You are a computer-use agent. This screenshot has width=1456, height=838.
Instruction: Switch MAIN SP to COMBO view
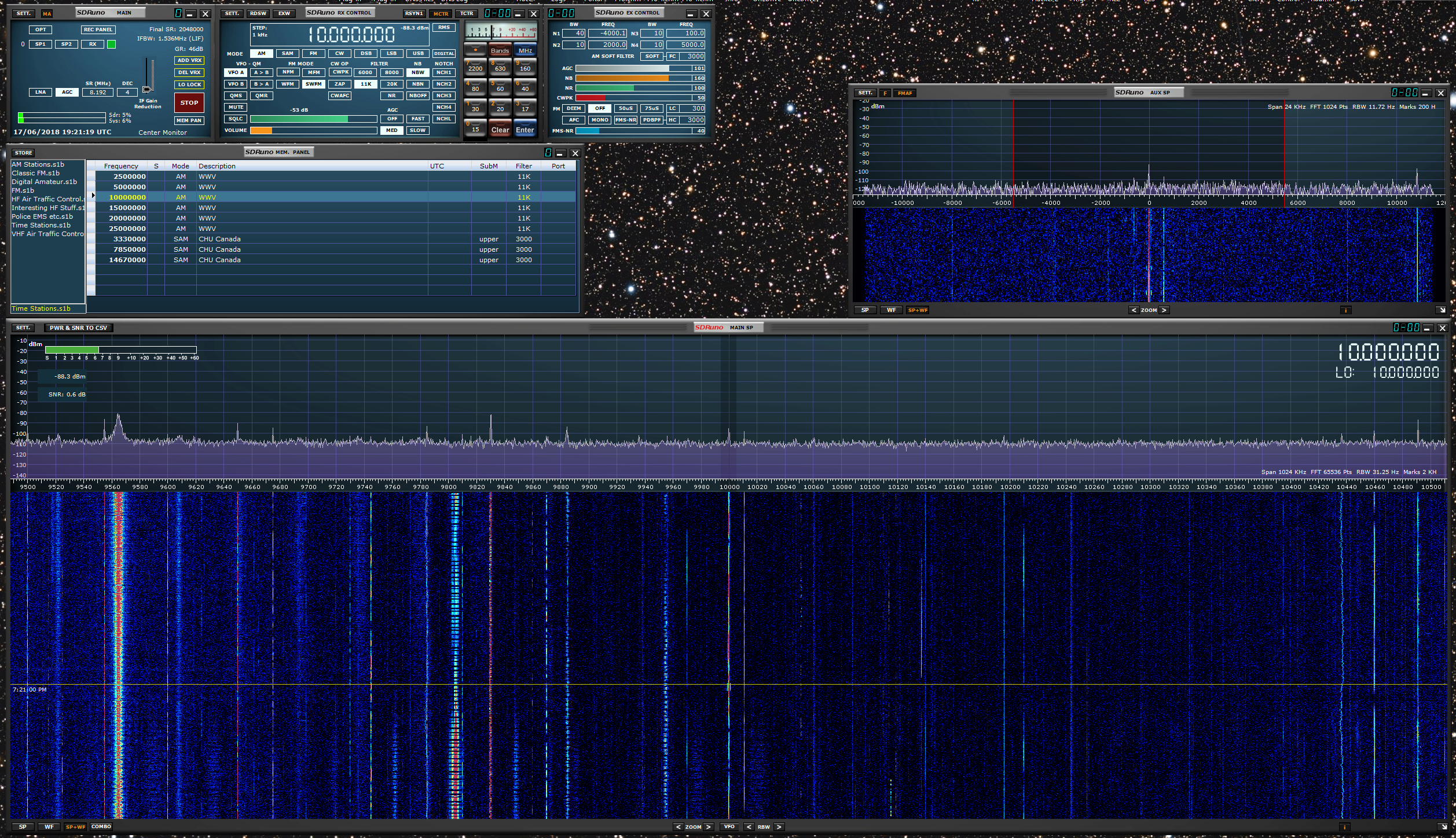tap(101, 826)
